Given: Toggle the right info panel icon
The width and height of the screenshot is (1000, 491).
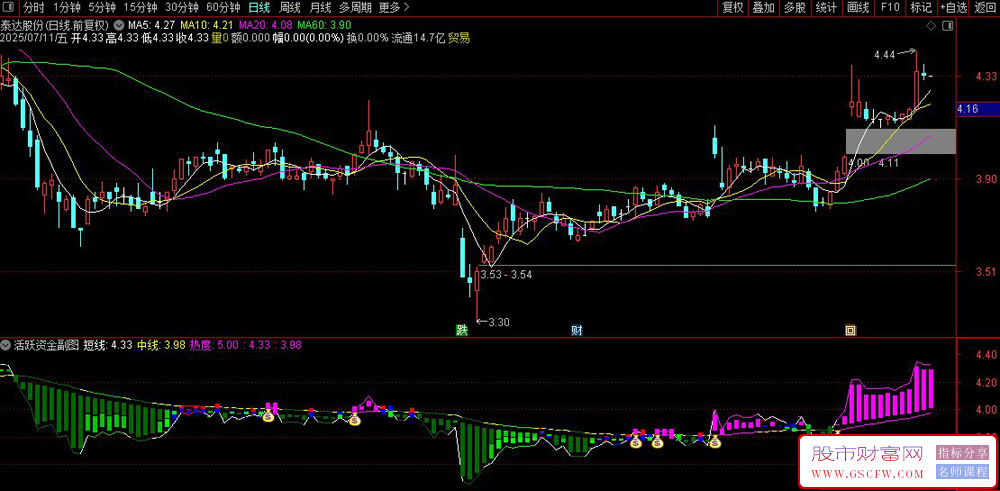Looking at the screenshot, I should 947,26.
